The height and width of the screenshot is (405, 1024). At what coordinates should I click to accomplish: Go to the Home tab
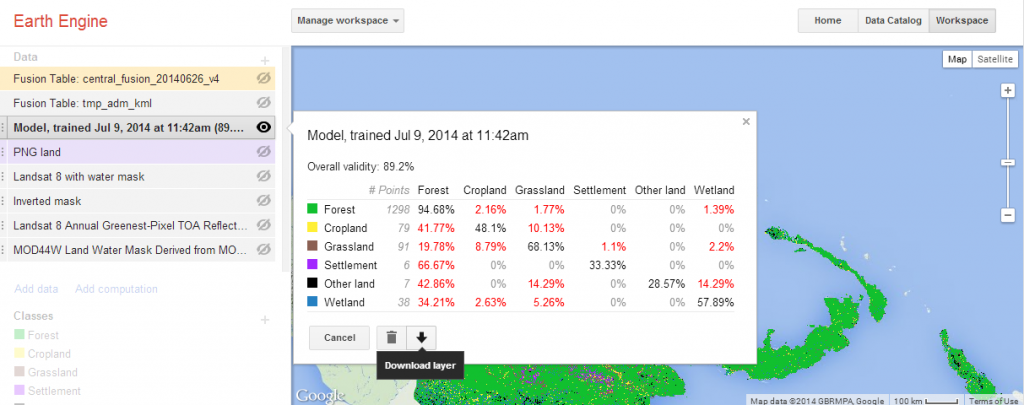point(827,20)
